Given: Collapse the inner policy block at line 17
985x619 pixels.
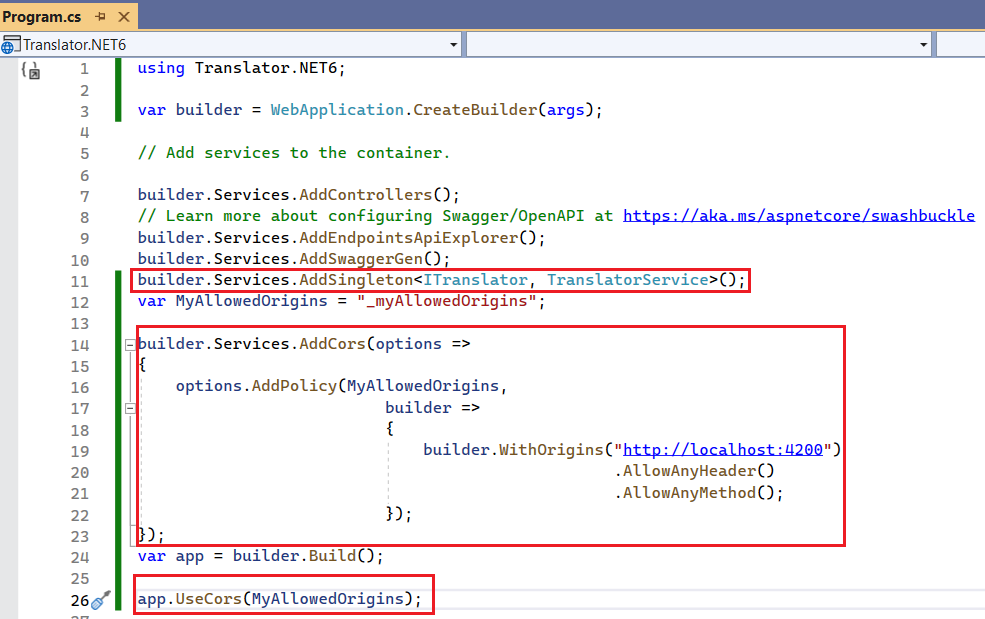Looking at the screenshot, I should click(x=129, y=407).
